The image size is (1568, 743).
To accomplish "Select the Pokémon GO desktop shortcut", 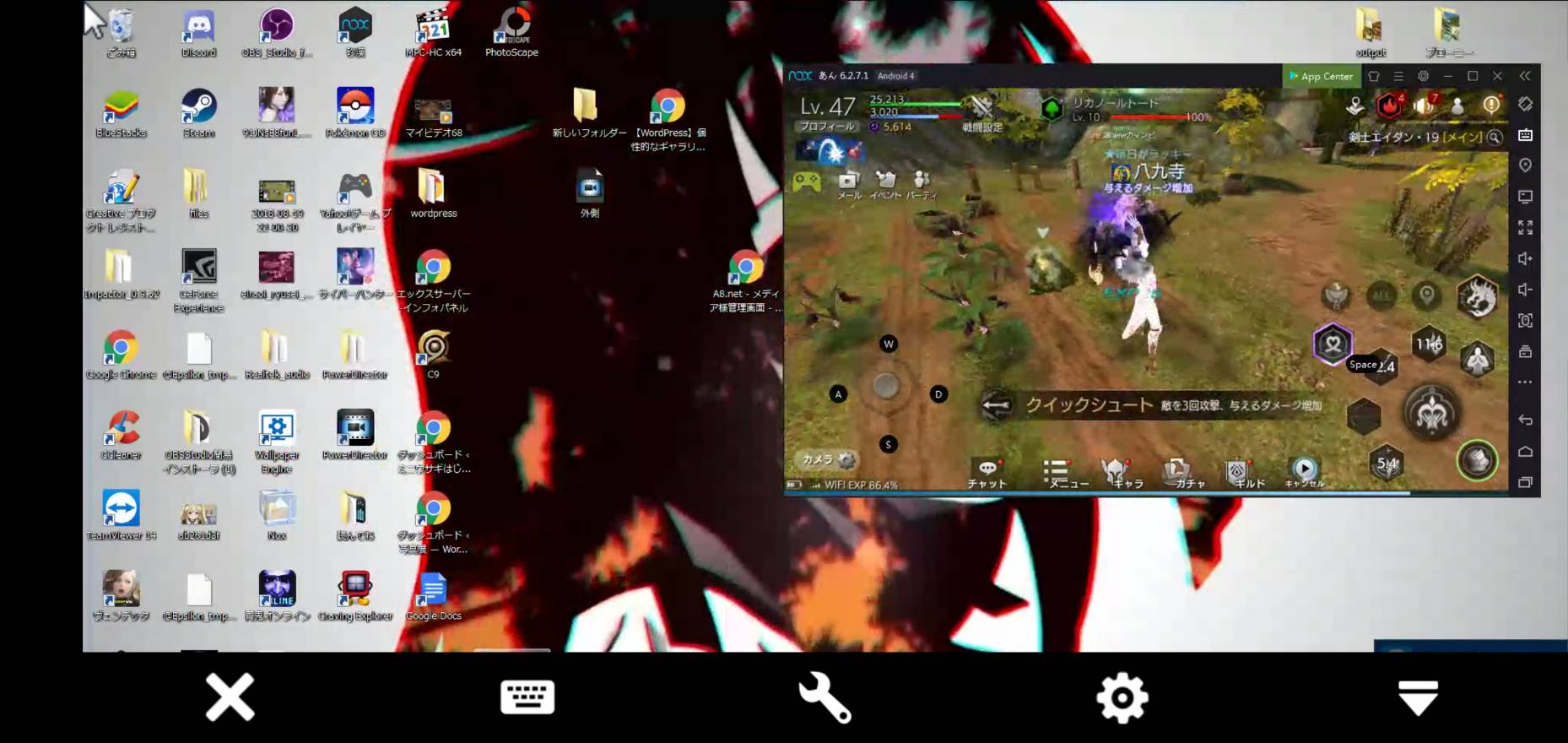I will tap(355, 114).
